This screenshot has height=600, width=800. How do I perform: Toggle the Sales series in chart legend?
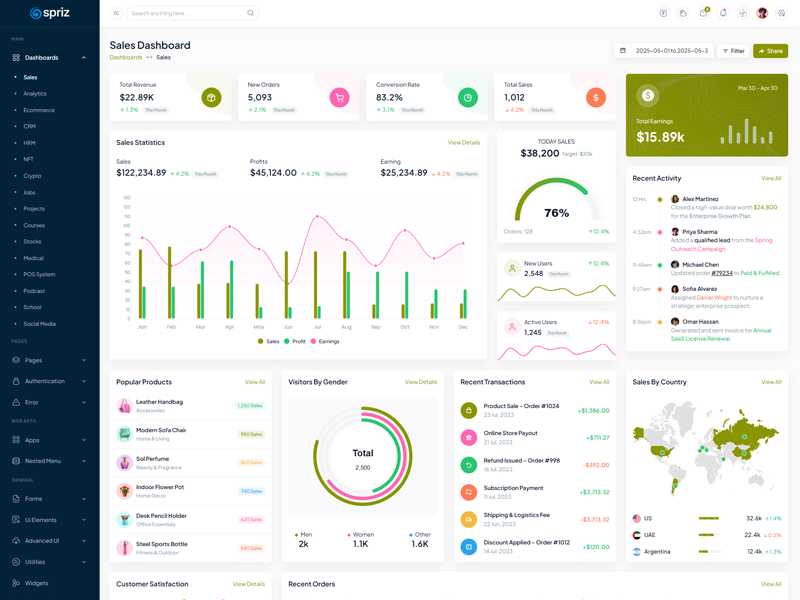pyautogui.click(x=268, y=341)
